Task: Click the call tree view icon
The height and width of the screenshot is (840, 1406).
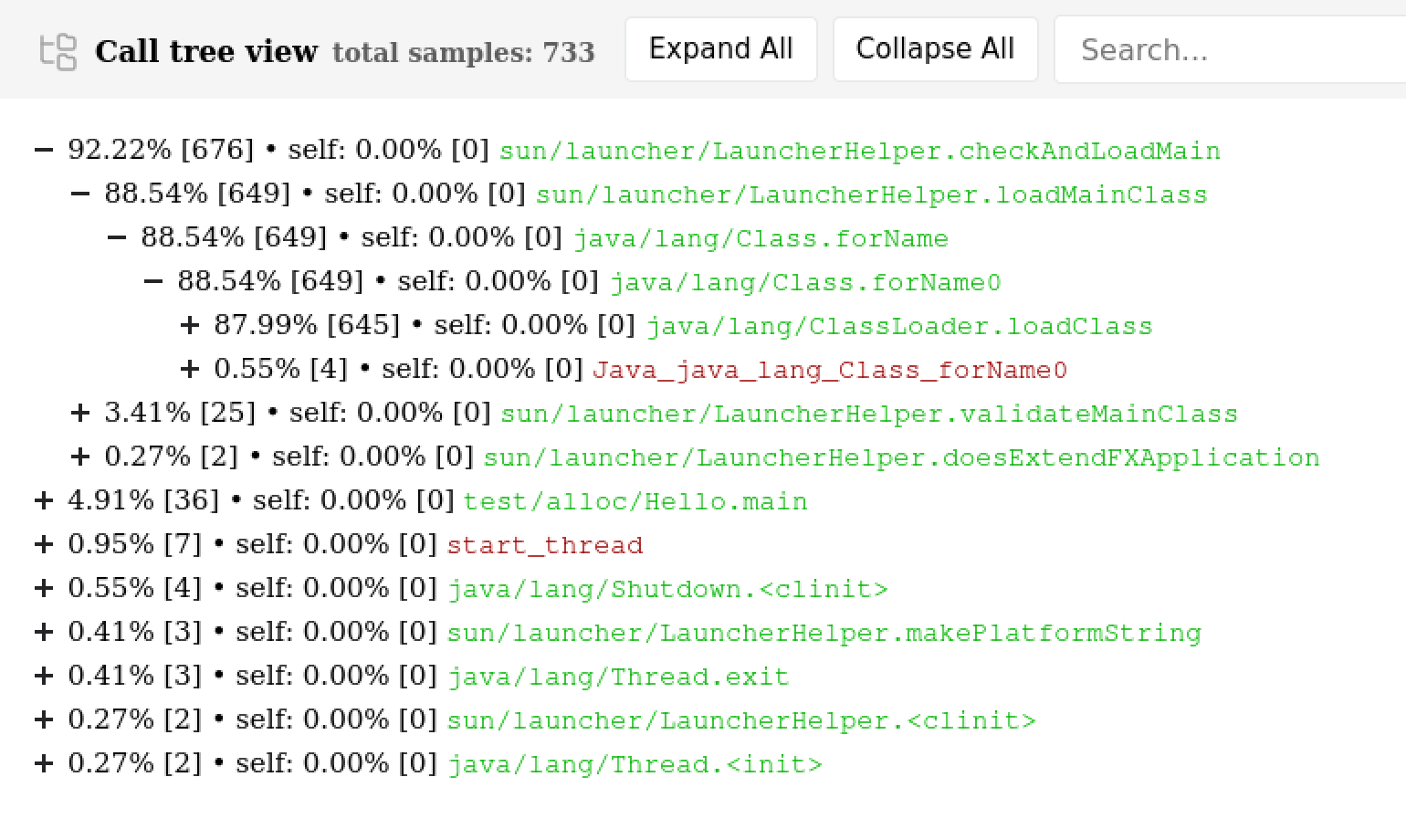Action: [58, 51]
